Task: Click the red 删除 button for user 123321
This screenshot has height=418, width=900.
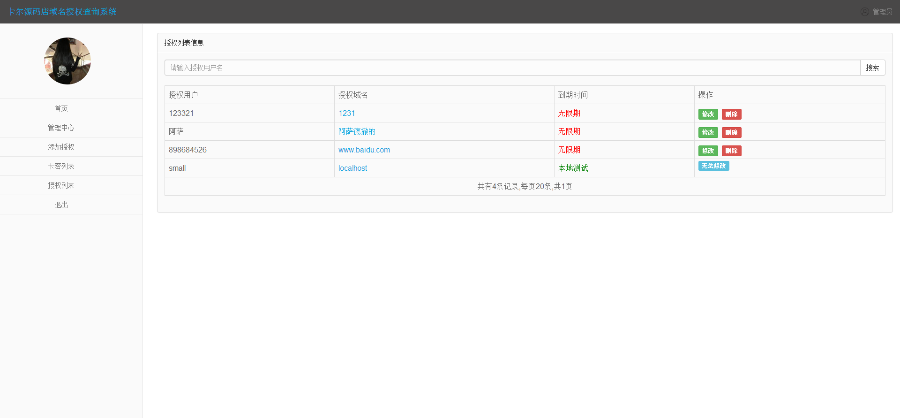Action: pyautogui.click(x=732, y=114)
